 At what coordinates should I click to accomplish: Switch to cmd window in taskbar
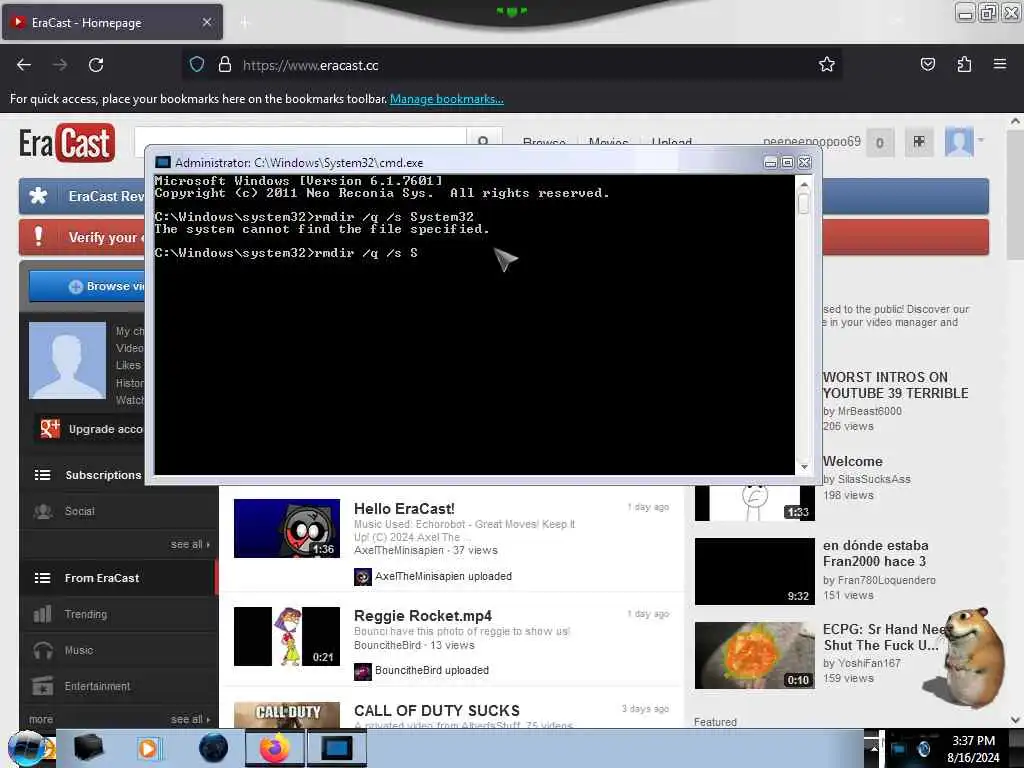coord(337,748)
